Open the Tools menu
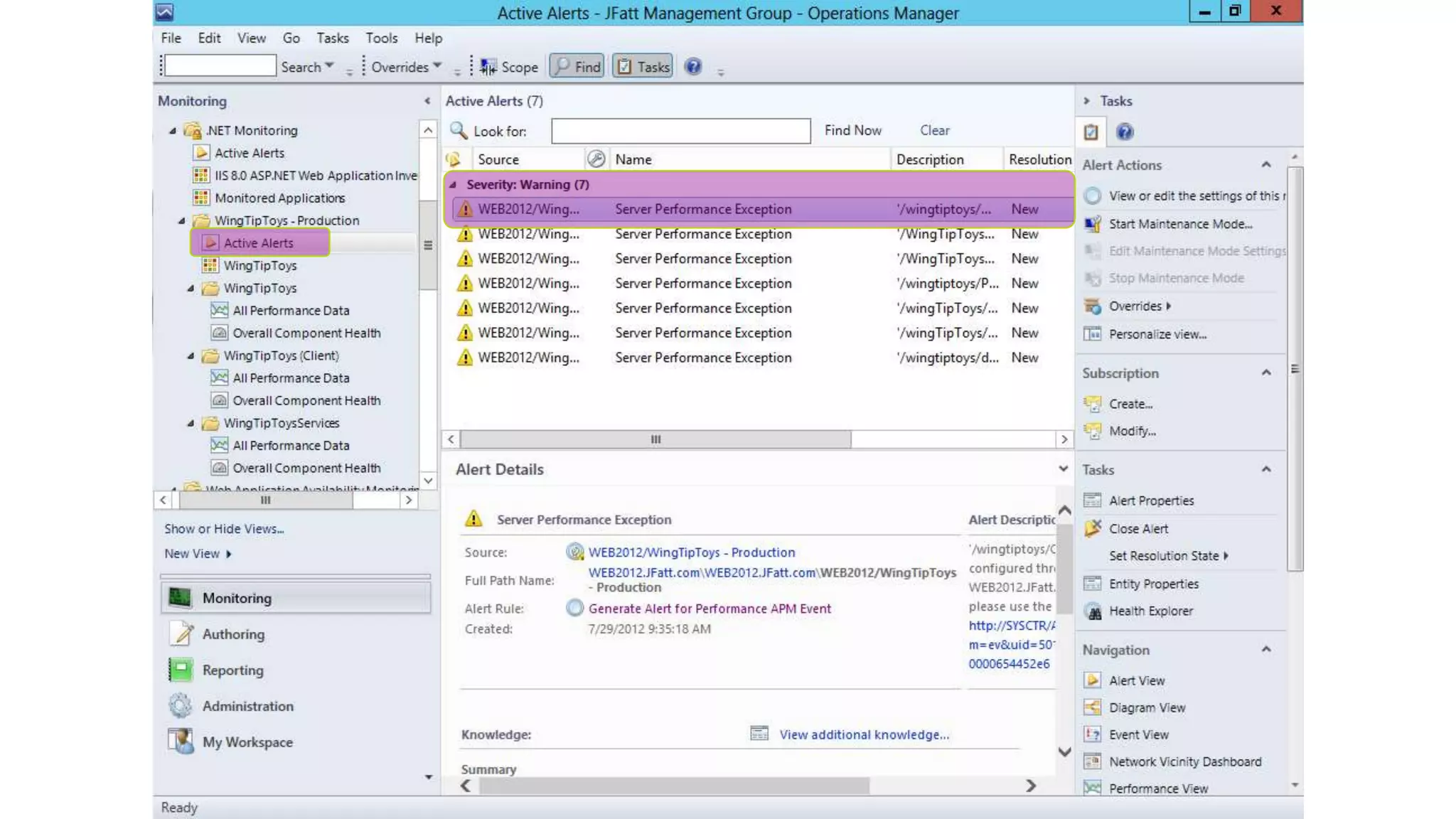 [x=381, y=38]
